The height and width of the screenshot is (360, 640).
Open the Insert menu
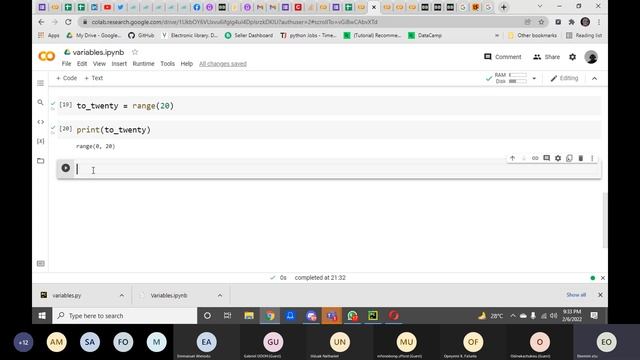pyautogui.click(x=119, y=64)
